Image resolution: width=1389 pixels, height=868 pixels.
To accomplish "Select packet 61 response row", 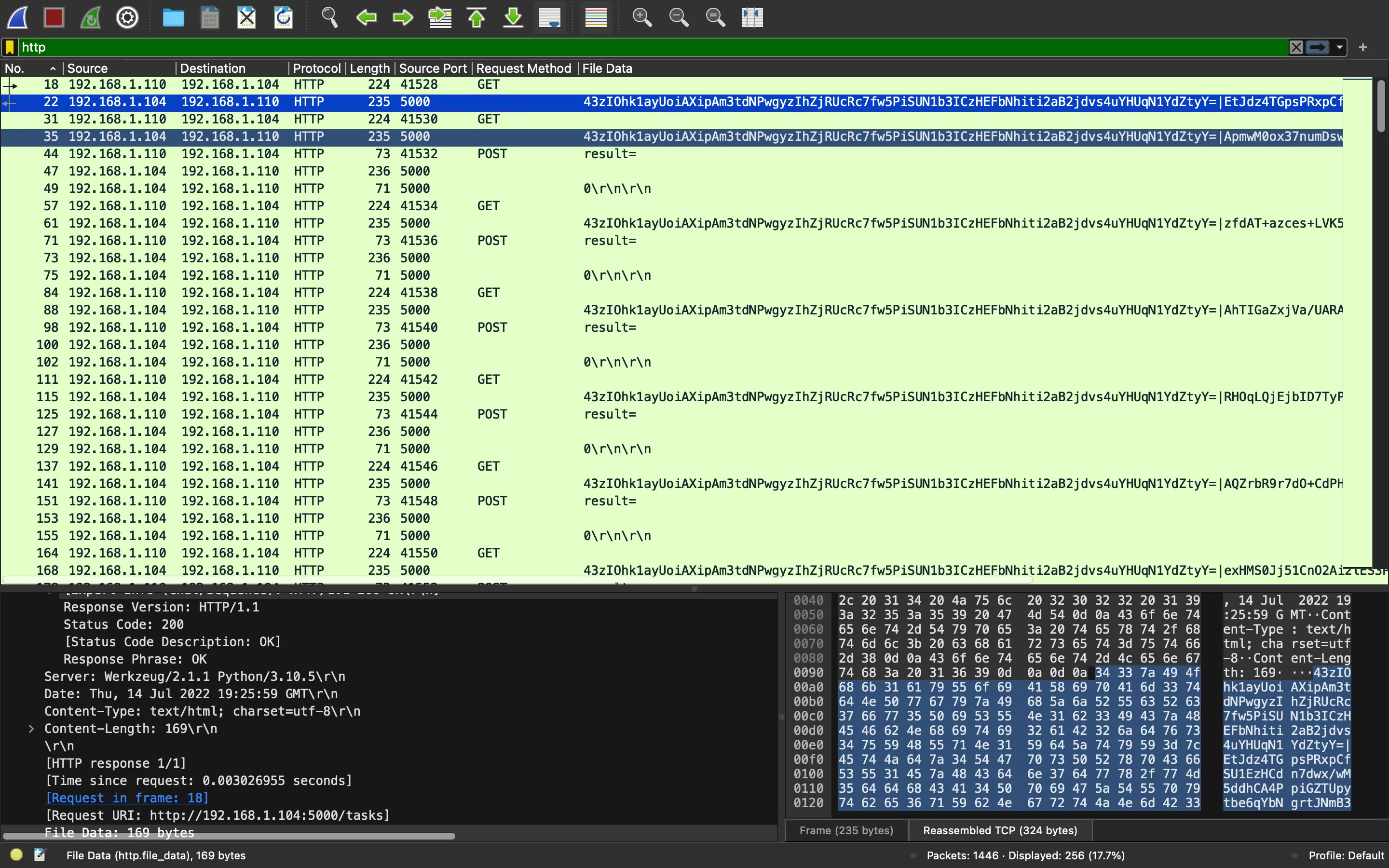I will (671, 223).
